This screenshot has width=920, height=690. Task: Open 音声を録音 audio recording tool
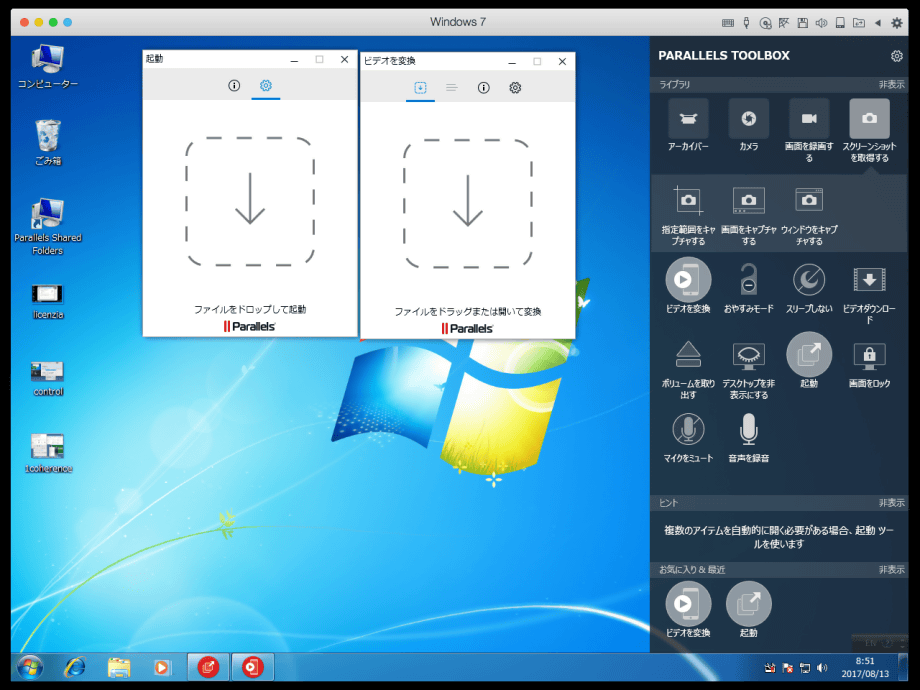tap(749, 437)
